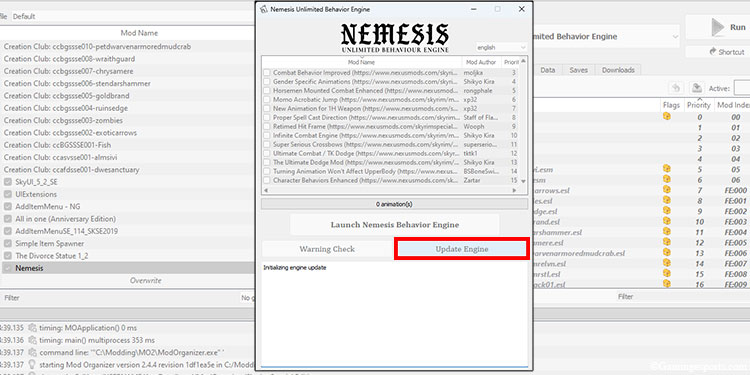The image size is (750, 375).
Task: Click the Warning Check button
Action: 327,249
